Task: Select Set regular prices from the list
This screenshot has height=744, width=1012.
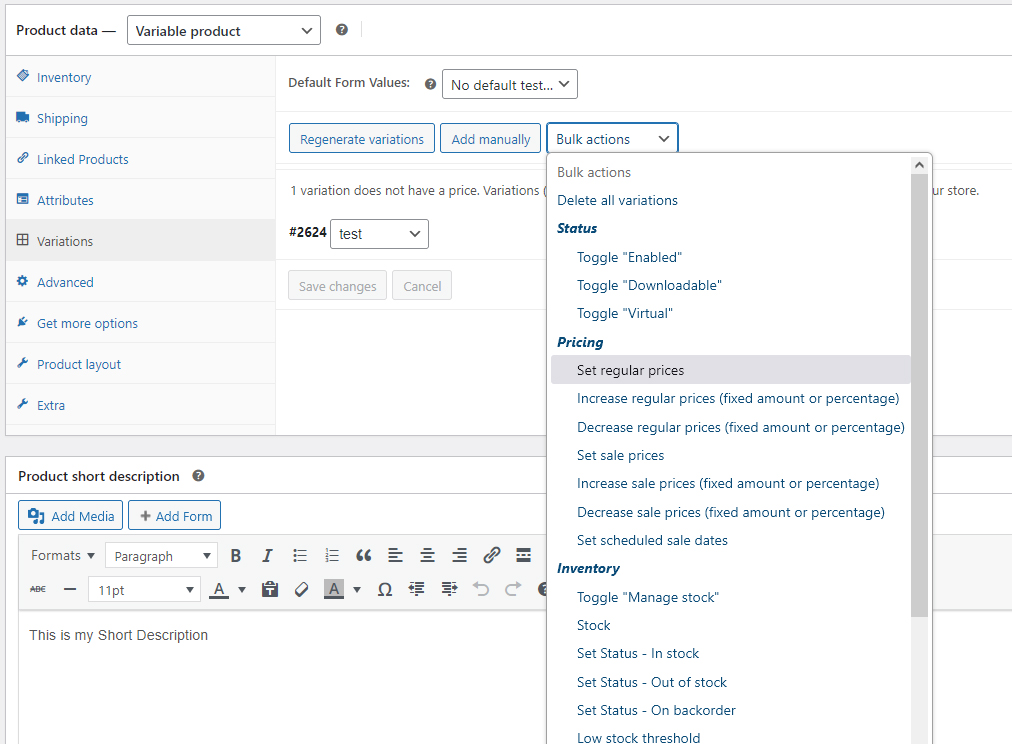Action: [630, 370]
